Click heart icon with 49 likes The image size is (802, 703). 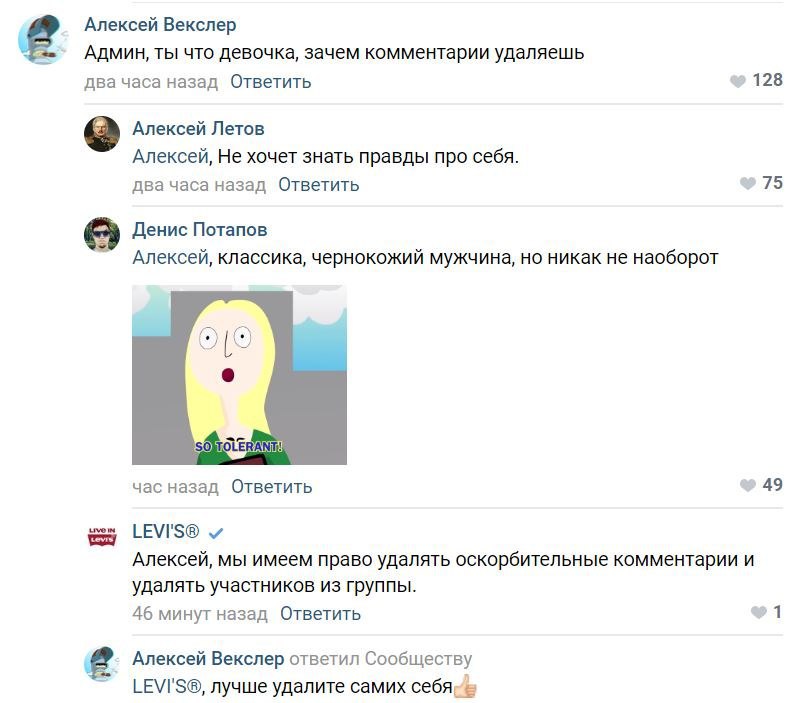(747, 485)
